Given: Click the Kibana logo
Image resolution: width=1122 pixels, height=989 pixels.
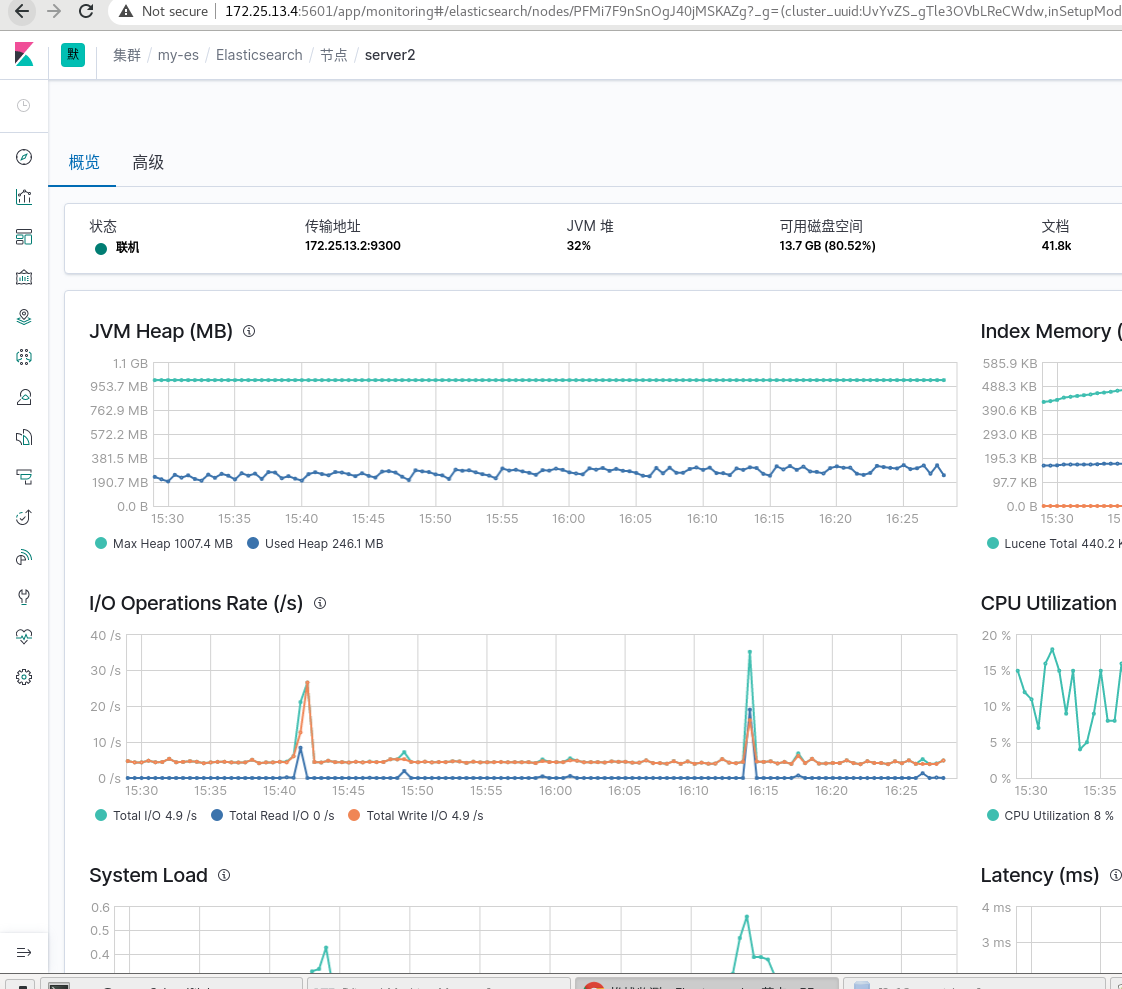Looking at the screenshot, I should point(24,54).
